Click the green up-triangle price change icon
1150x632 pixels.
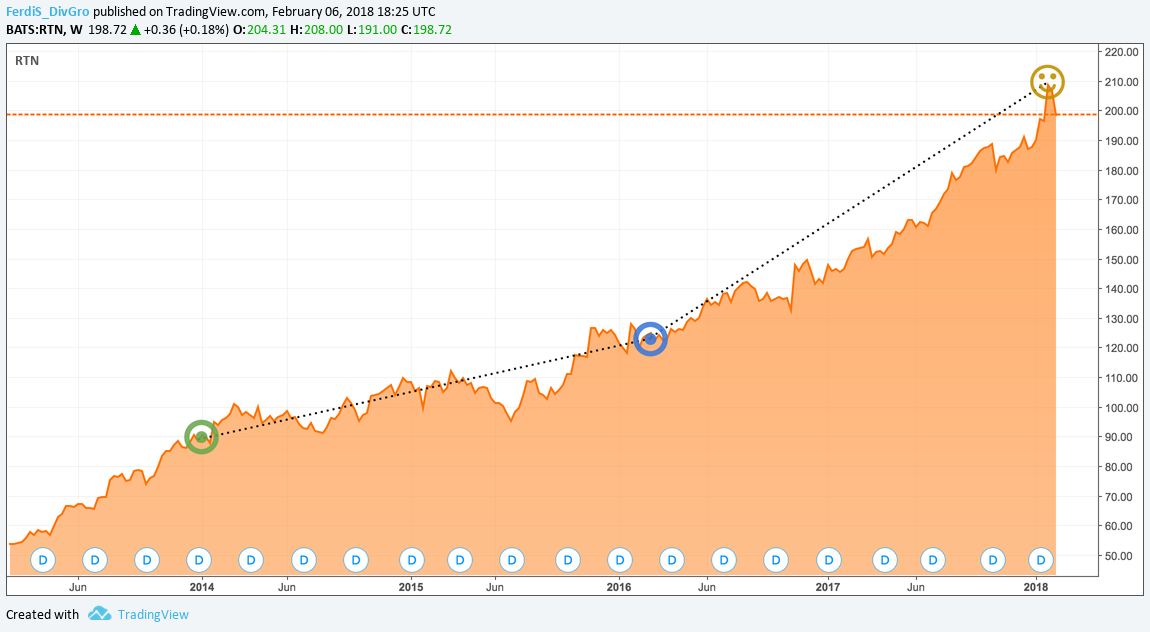(x=135, y=30)
